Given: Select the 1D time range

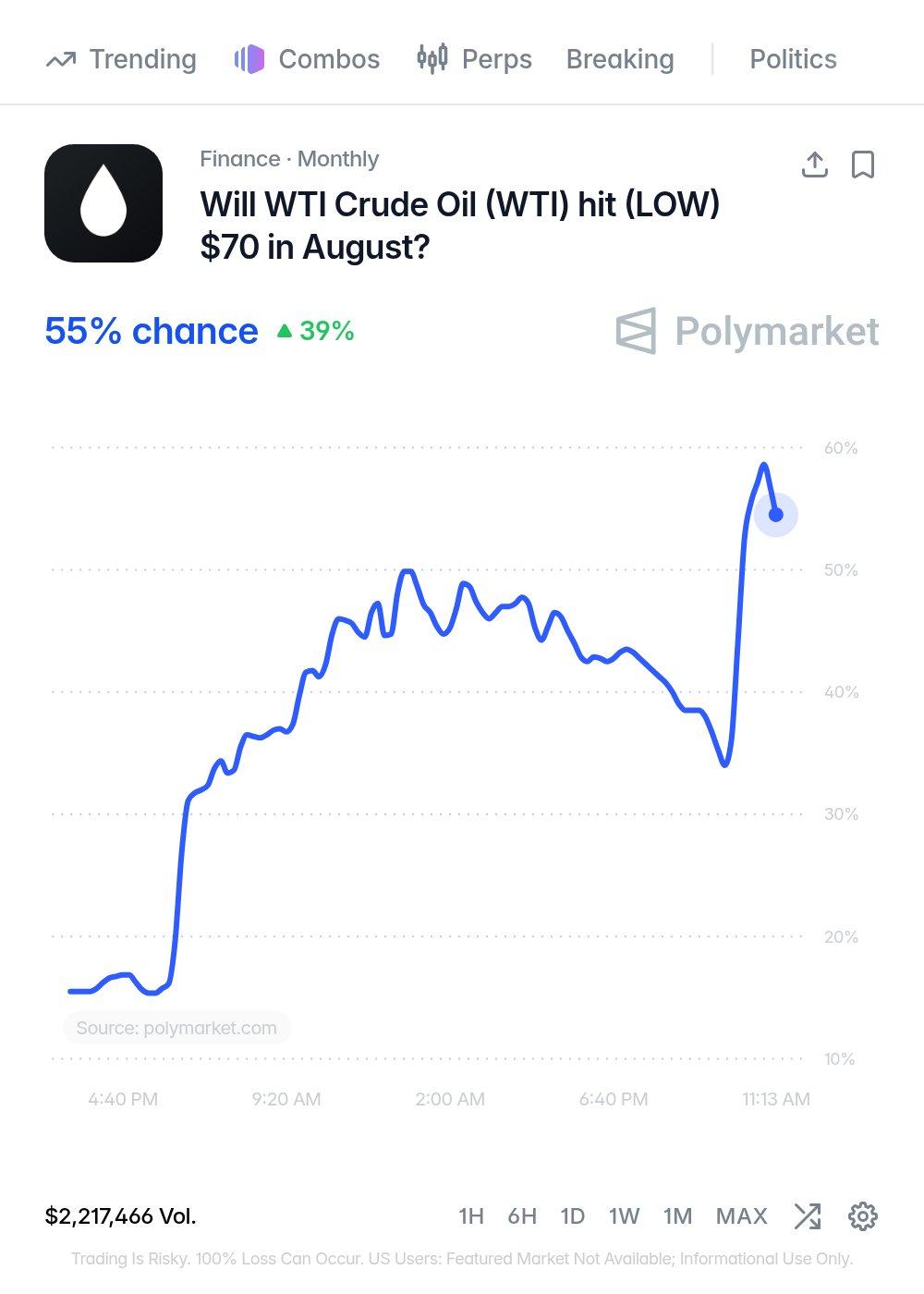Looking at the screenshot, I should [x=573, y=1216].
